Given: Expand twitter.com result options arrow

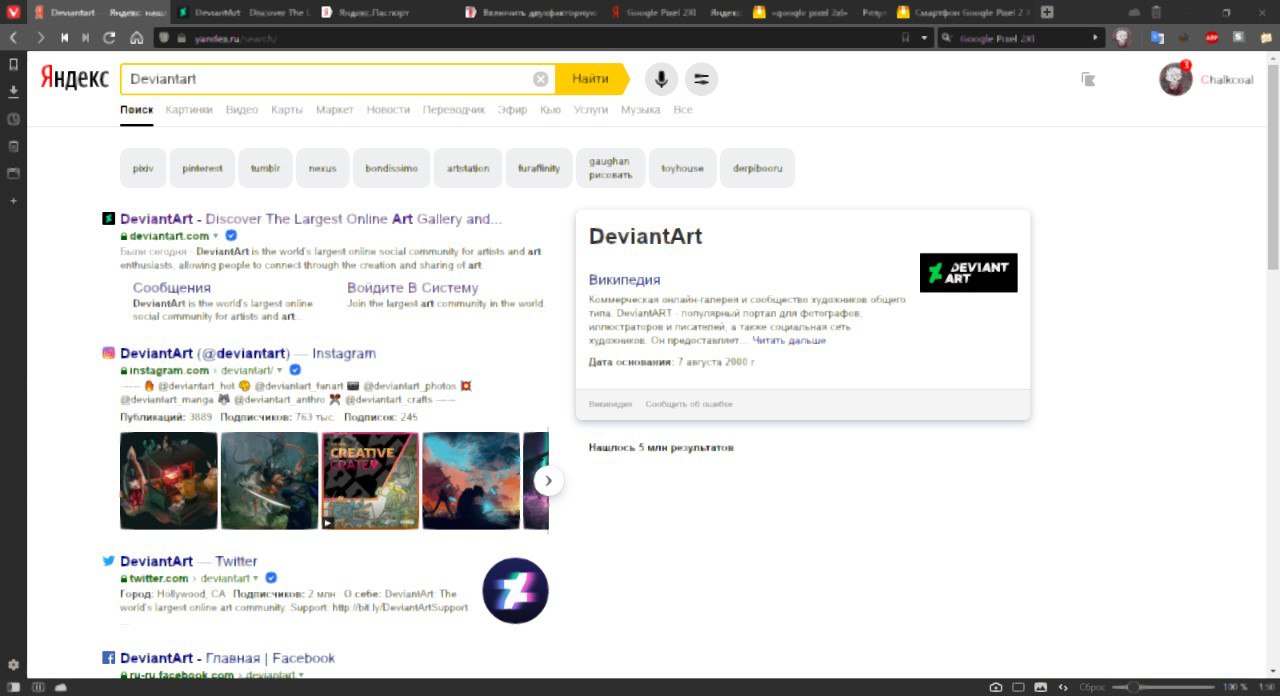Looking at the screenshot, I should point(255,578).
